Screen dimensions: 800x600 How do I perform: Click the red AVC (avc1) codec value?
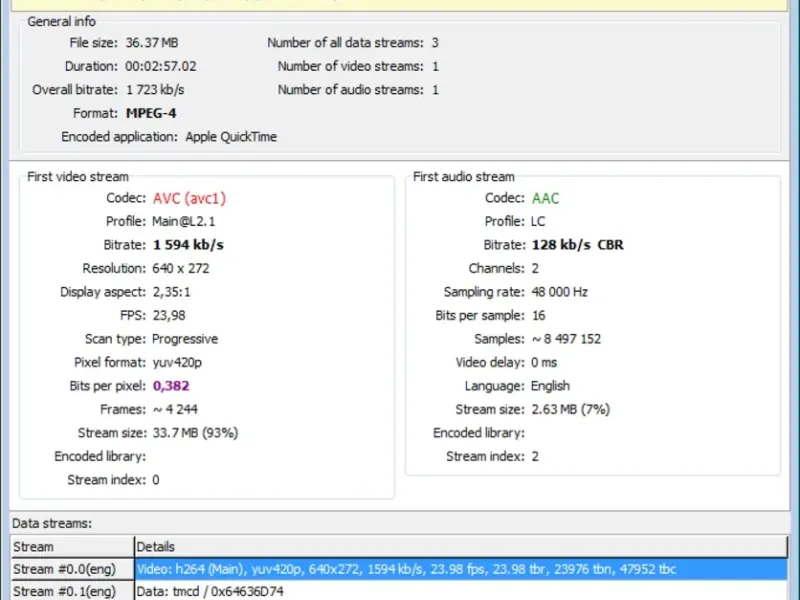pyautogui.click(x=189, y=198)
